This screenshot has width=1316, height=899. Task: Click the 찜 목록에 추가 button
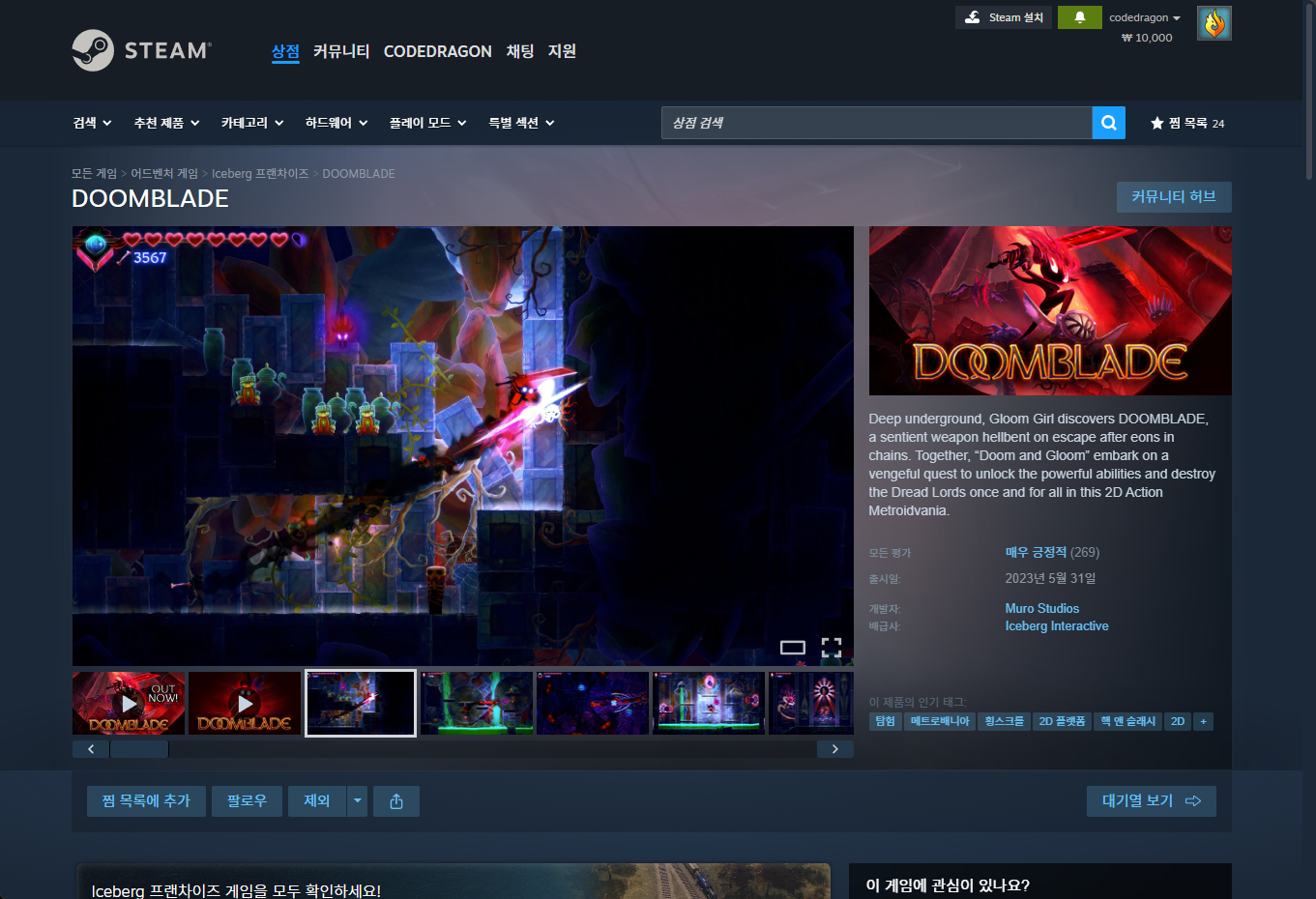146,801
